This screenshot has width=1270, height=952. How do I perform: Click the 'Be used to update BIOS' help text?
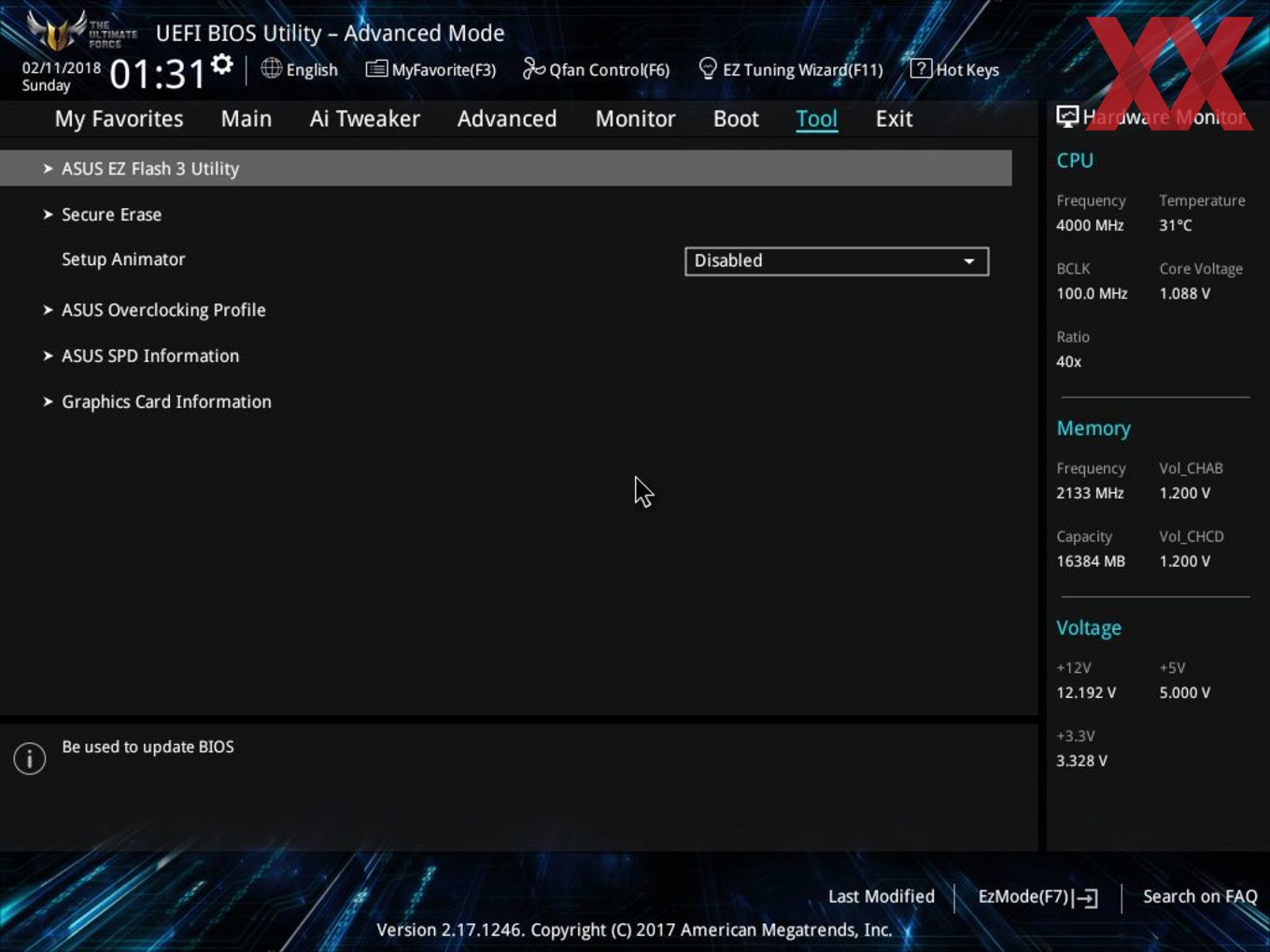(148, 747)
